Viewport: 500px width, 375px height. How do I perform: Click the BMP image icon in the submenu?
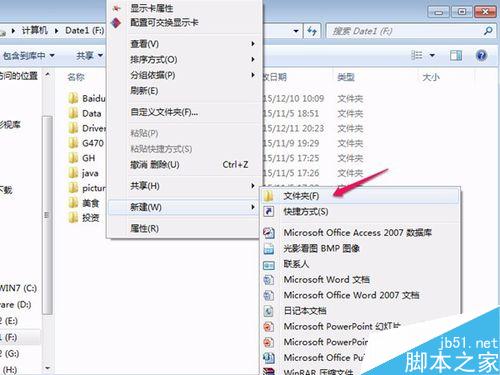(269, 249)
